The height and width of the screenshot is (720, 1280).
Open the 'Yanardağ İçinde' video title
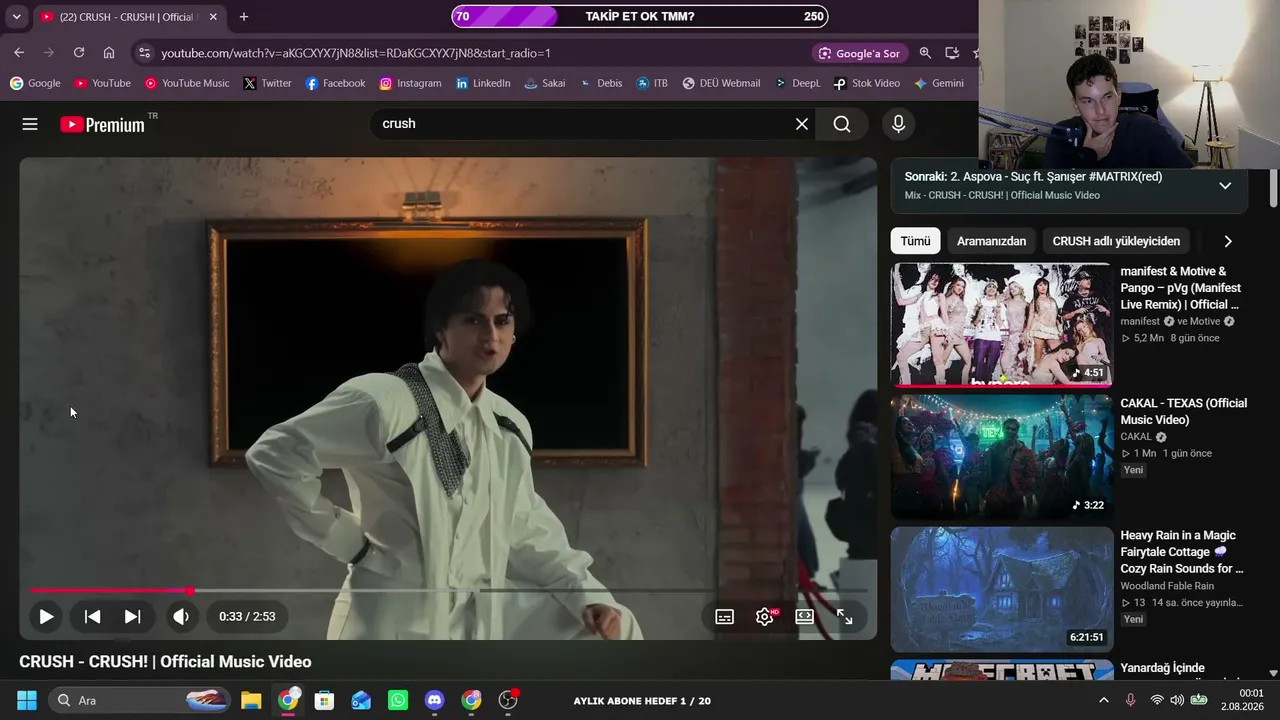pos(1162,668)
